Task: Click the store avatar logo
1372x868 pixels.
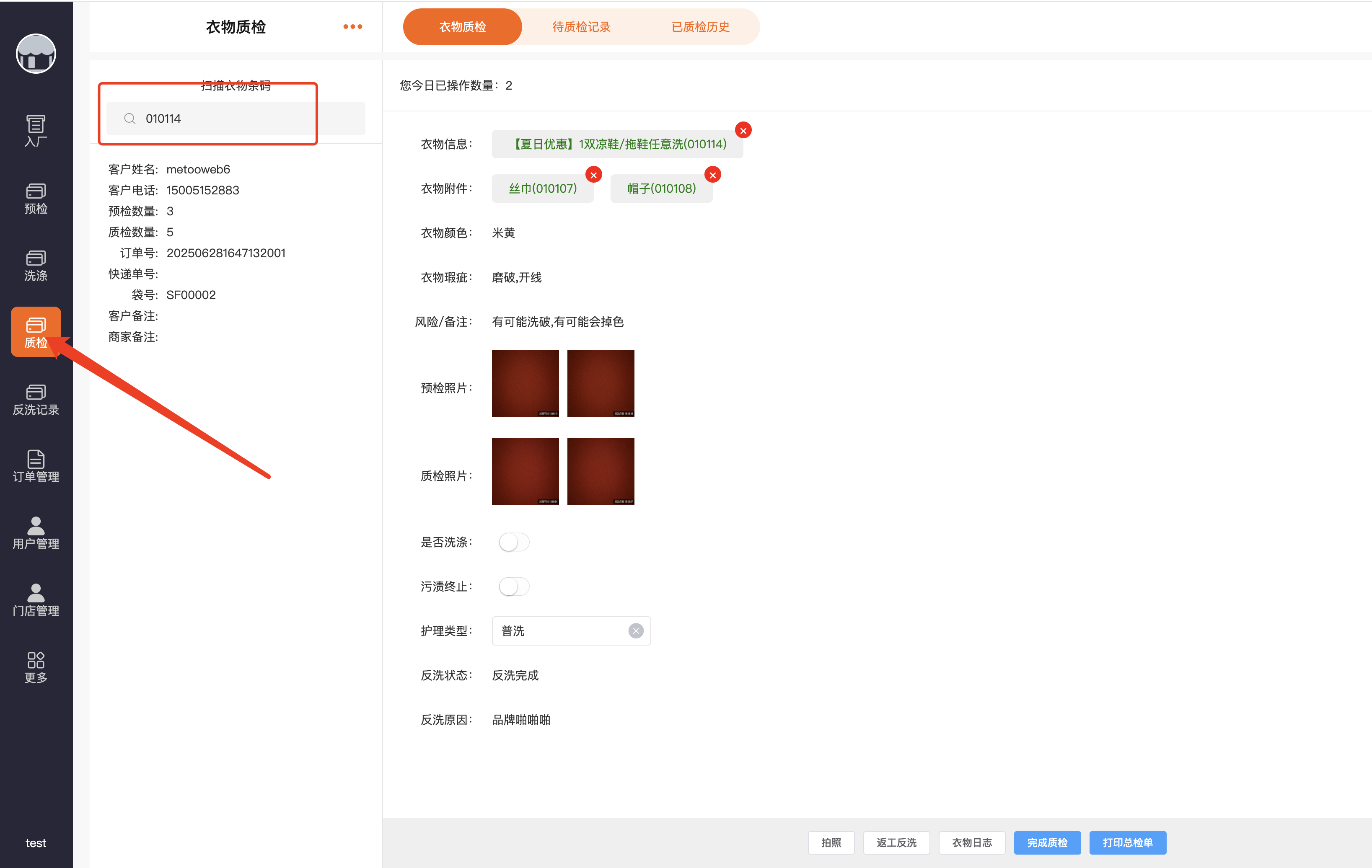Action: pos(35,54)
